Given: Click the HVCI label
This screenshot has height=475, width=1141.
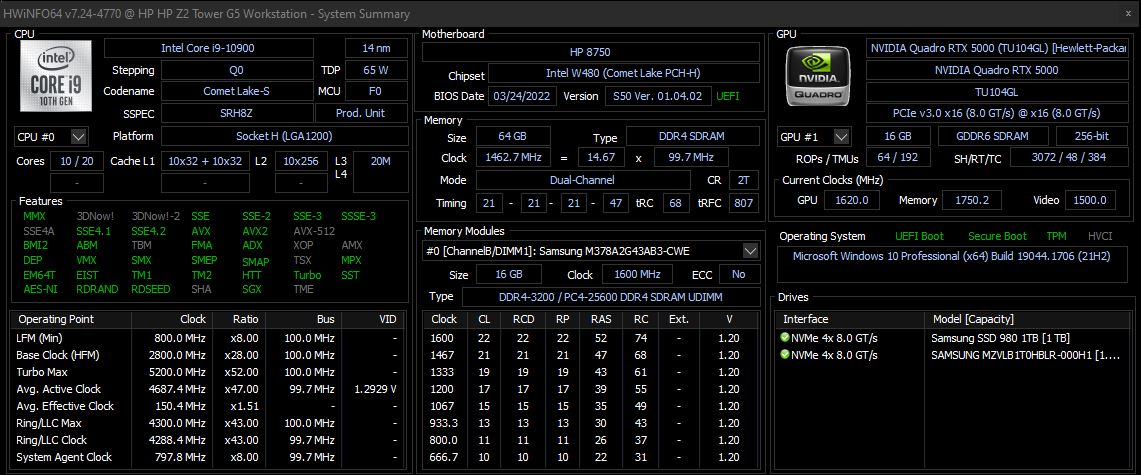Looking at the screenshot, I should (1100, 236).
